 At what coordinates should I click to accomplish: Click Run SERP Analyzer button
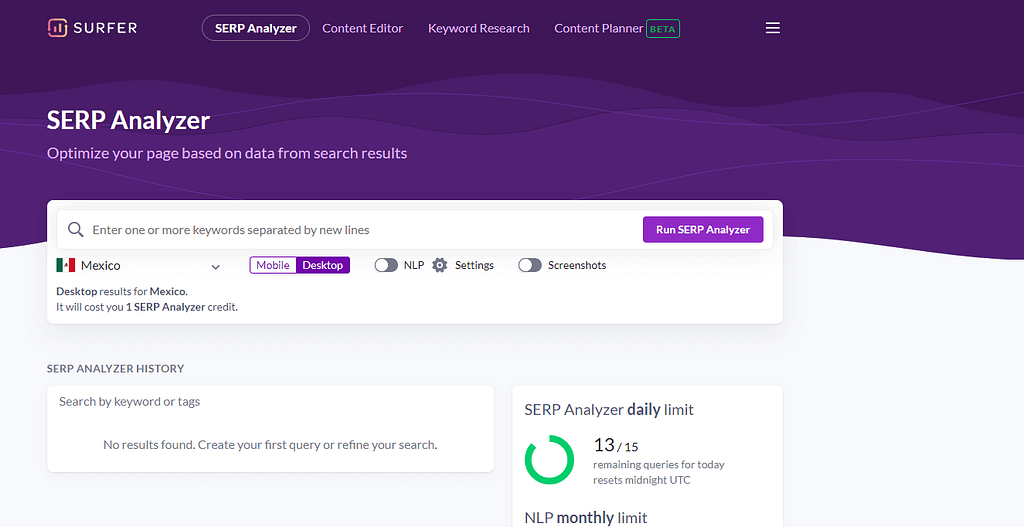click(x=703, y=229)
